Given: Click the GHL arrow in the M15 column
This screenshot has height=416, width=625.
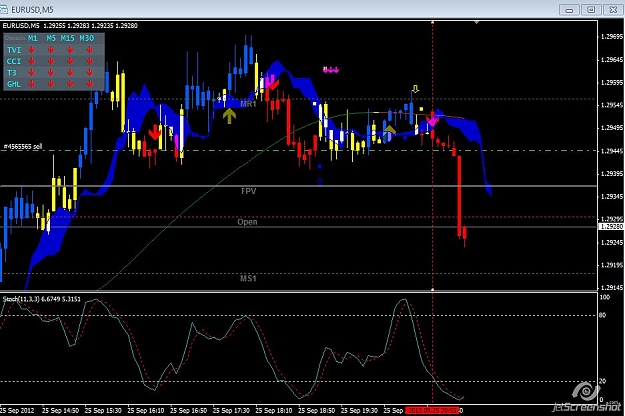Looking at the screenshot, I should tap(70, 84).
